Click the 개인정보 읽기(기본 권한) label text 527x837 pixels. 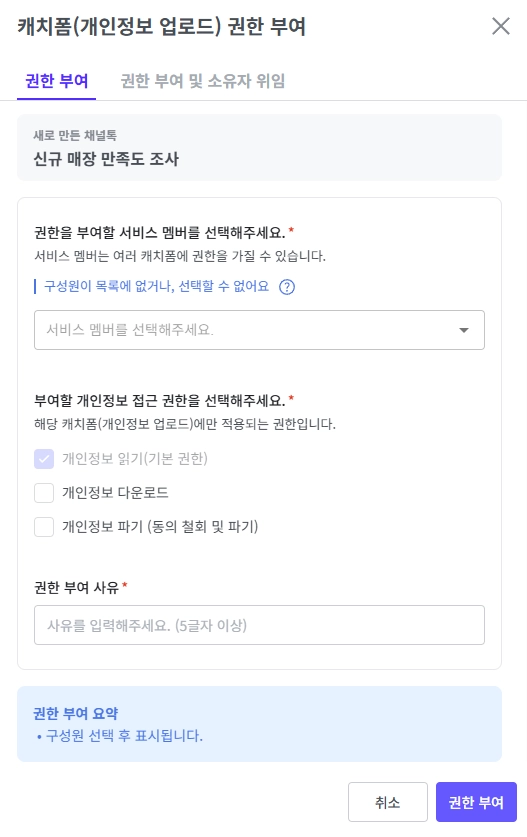click(135, 459)
